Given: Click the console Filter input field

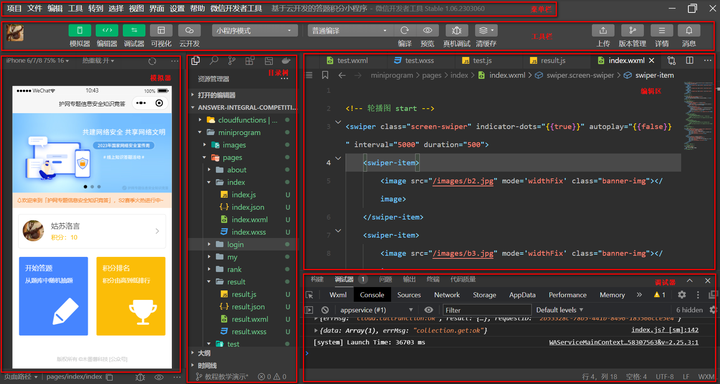Looking at the screenshot, I should click(487, 310).
